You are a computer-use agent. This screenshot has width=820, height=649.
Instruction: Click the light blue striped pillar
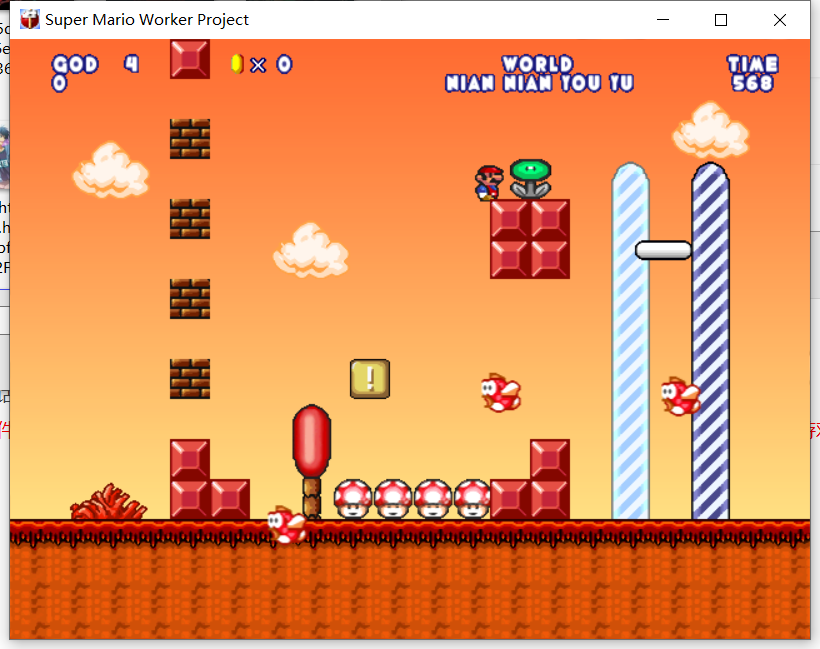tap(630, 341)
